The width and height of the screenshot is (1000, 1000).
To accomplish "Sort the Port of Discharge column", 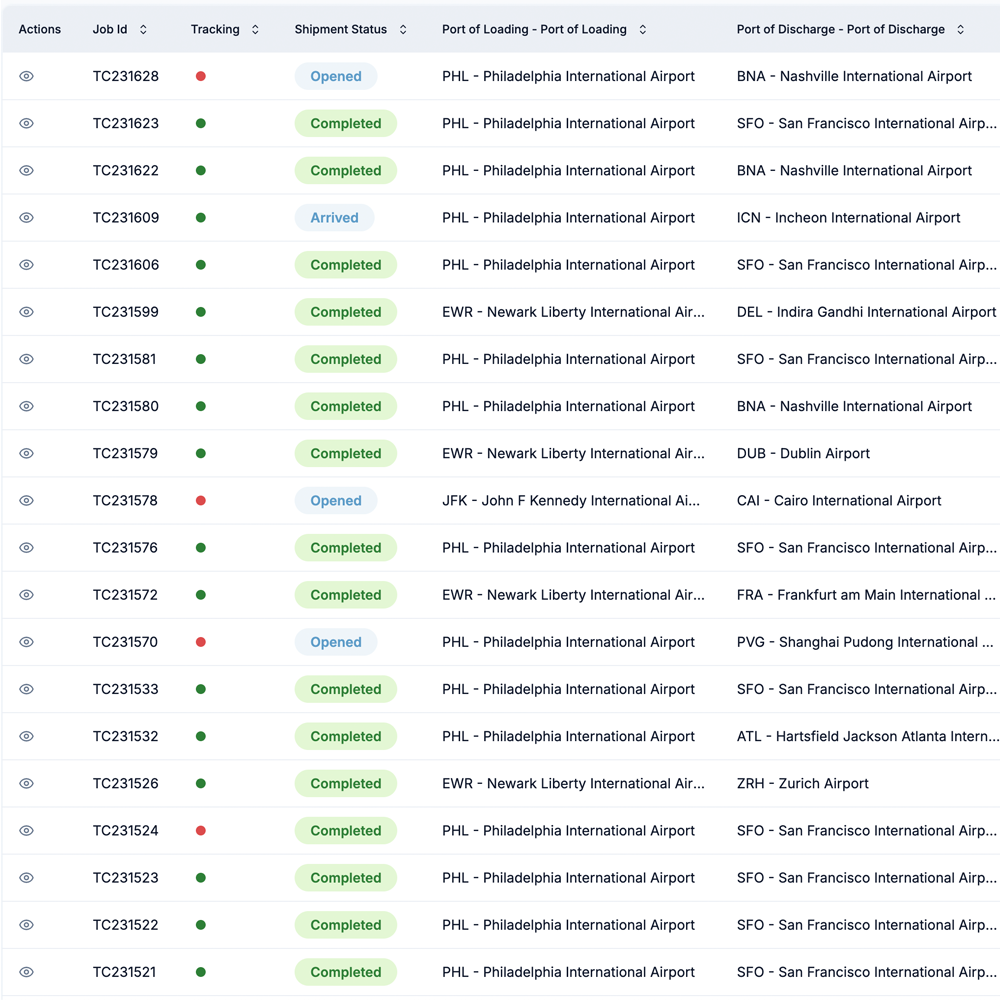I will 960,30.
